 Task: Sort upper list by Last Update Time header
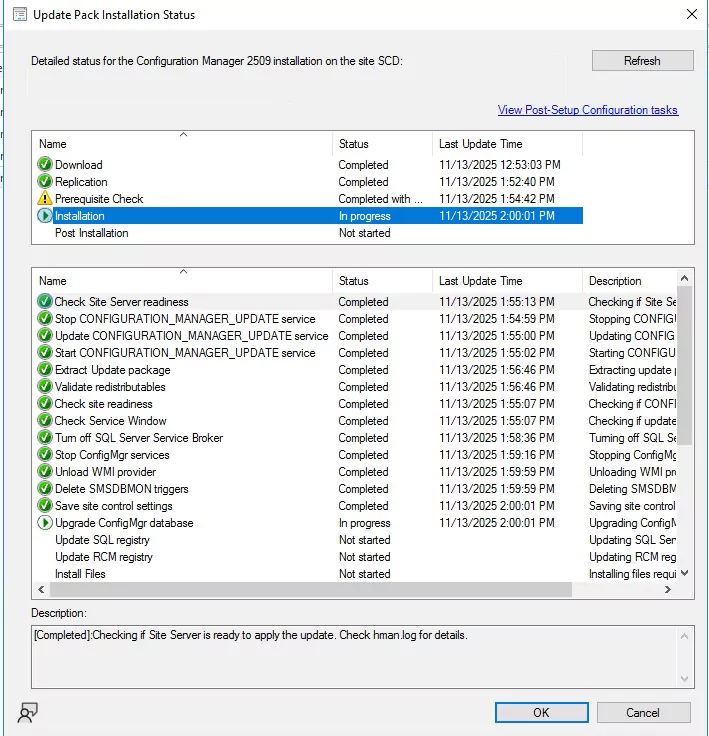pyautogui.click(x=507, y=144)
